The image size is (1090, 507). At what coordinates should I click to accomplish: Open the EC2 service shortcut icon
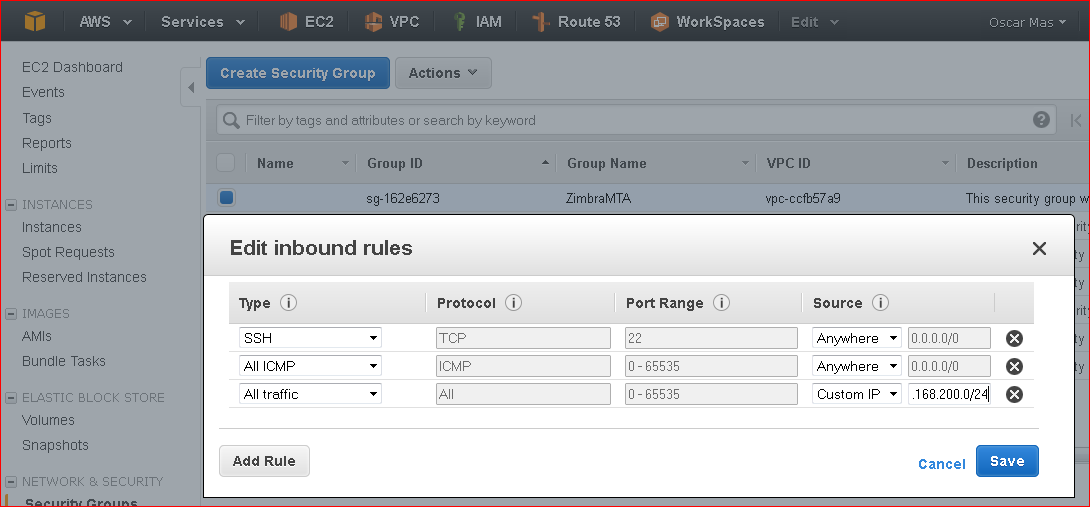click(x=288, y=22)
